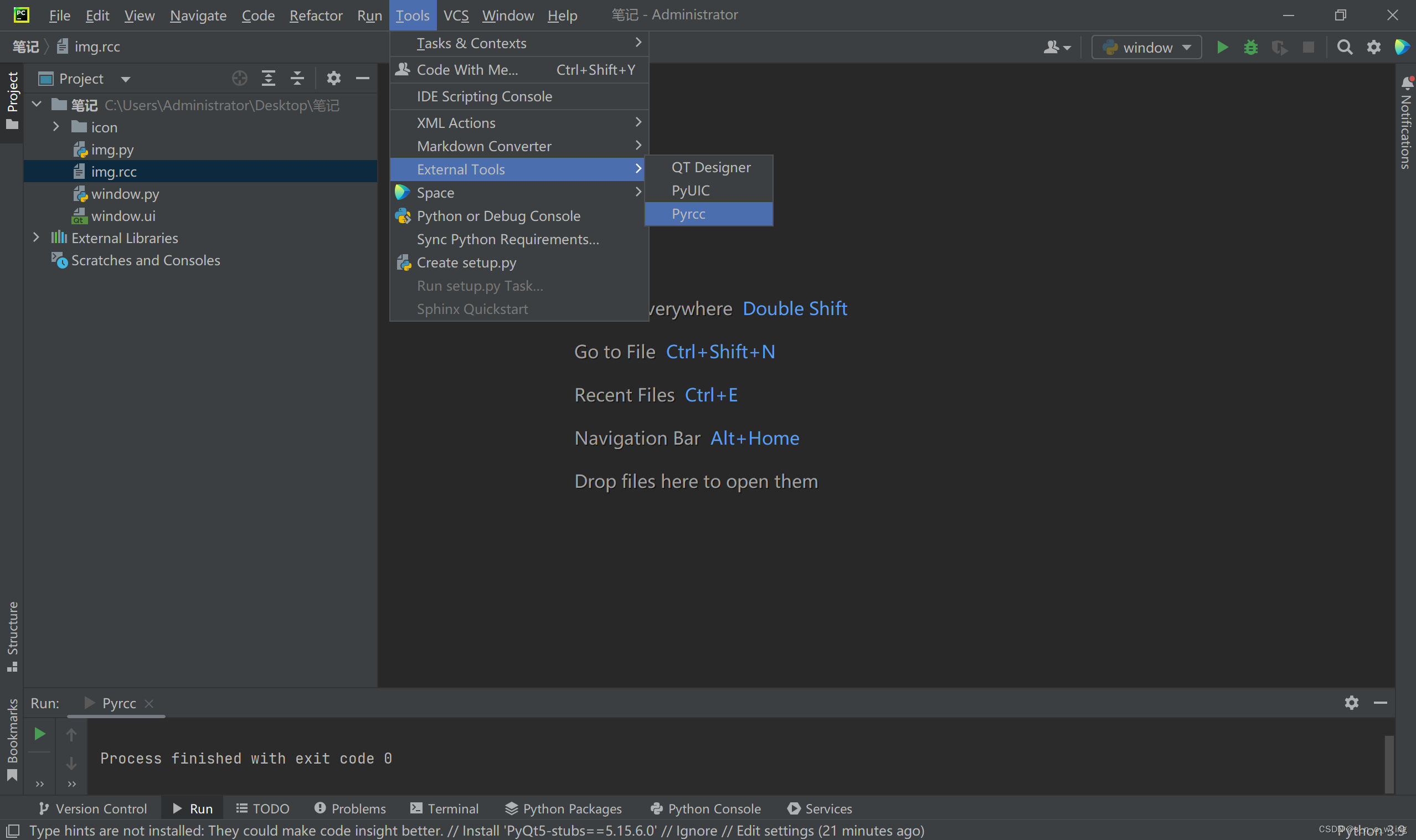Click the Debug bug icon
Screen dimensions: 1416x840
pos(1251,47)
